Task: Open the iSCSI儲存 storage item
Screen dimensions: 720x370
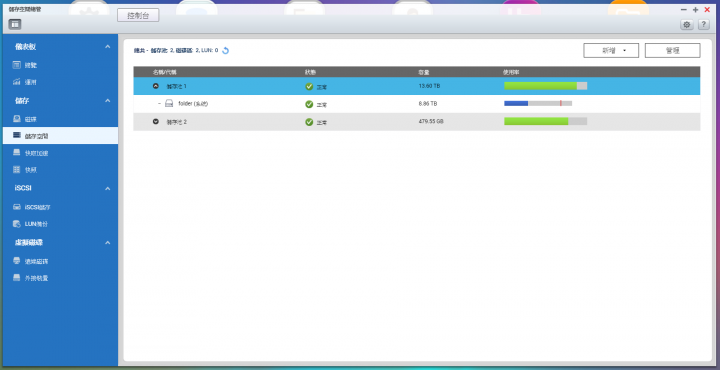Action: click(60, 207)
